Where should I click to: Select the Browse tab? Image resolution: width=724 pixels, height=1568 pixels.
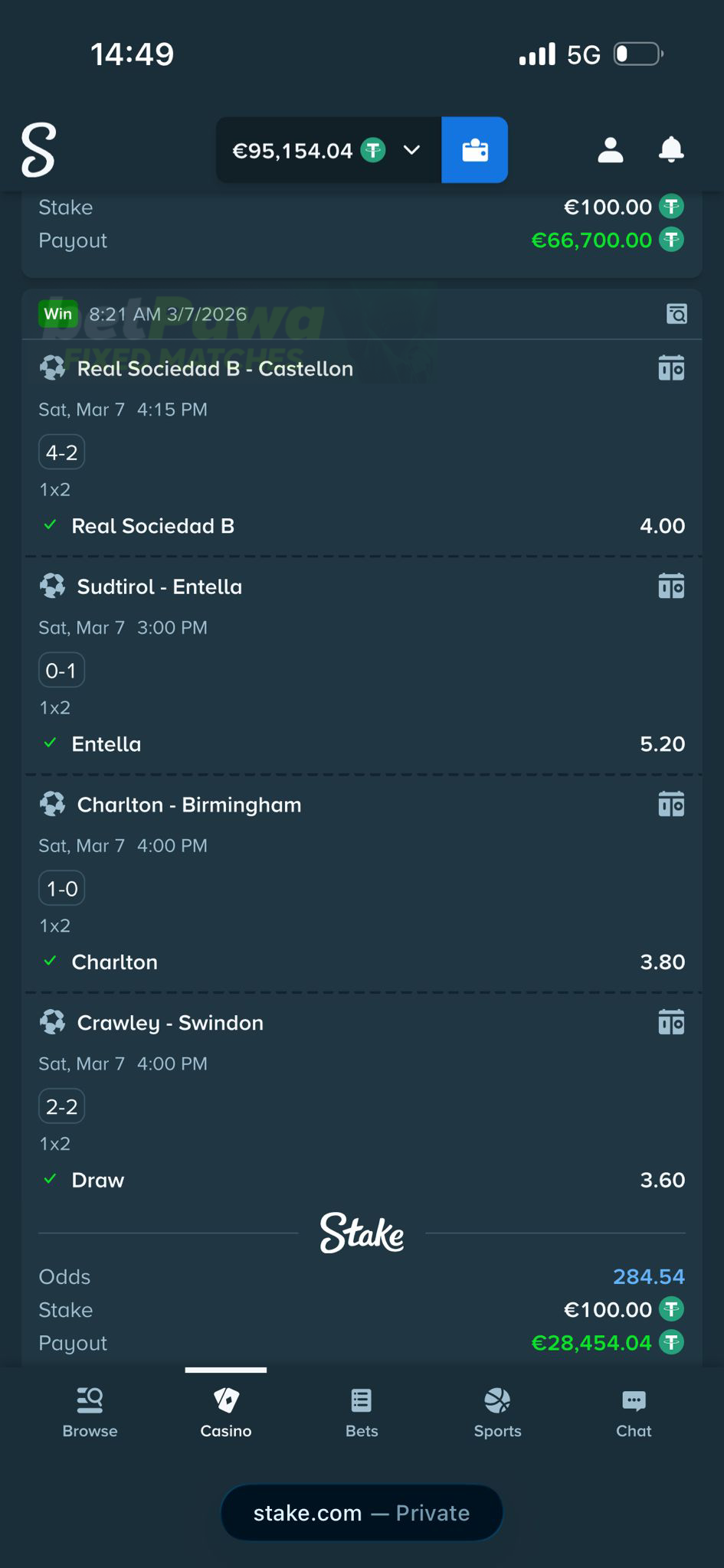(90, 1413)
